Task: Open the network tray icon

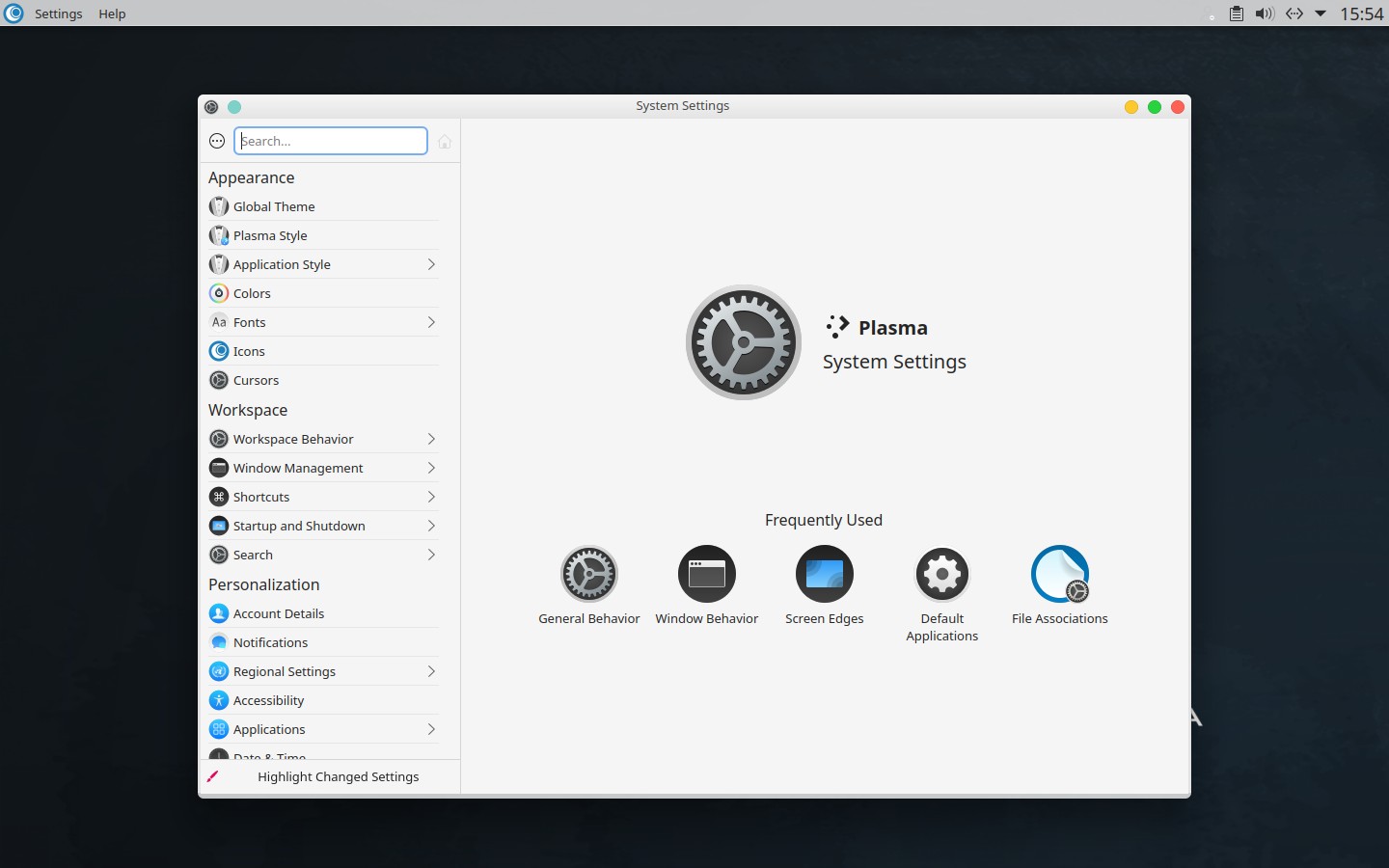Action: tap(1294, 14)
